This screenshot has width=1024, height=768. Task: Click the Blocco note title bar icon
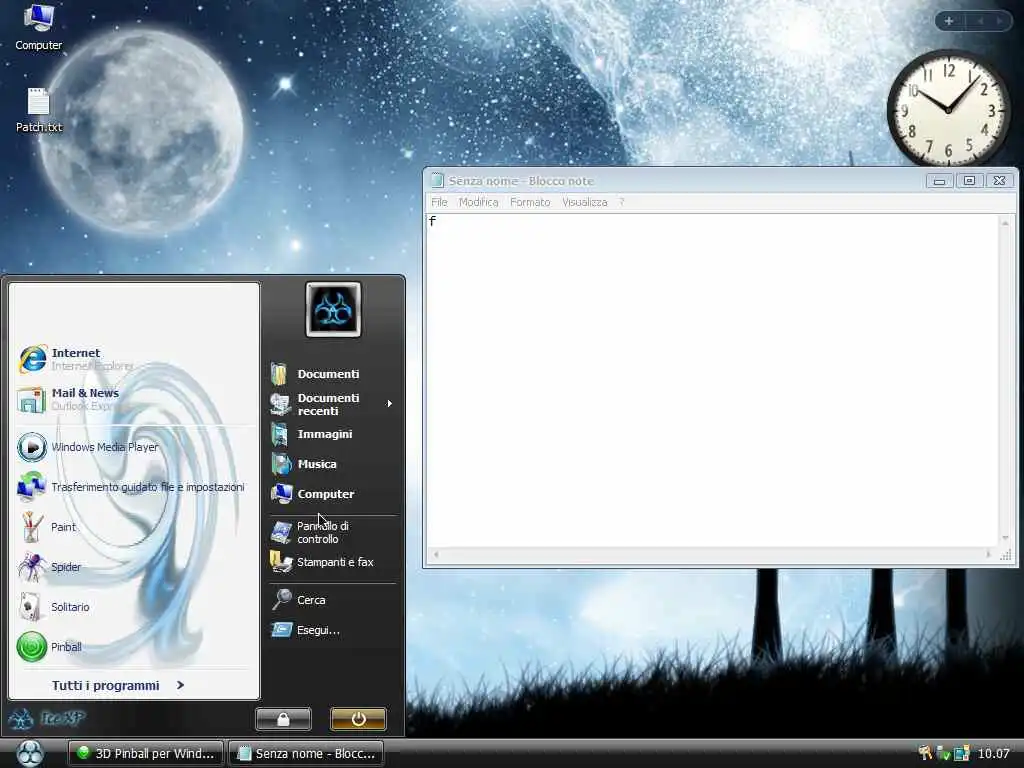point(437,181)
